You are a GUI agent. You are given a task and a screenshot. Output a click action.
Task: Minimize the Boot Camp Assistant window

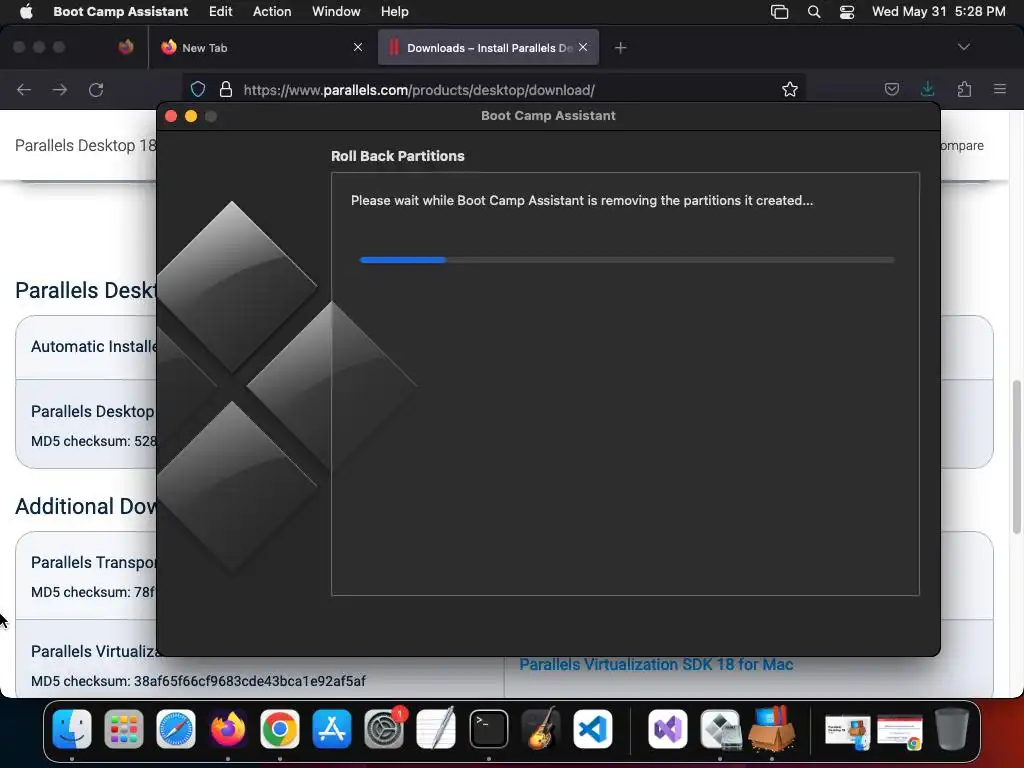tap(191, 116)
